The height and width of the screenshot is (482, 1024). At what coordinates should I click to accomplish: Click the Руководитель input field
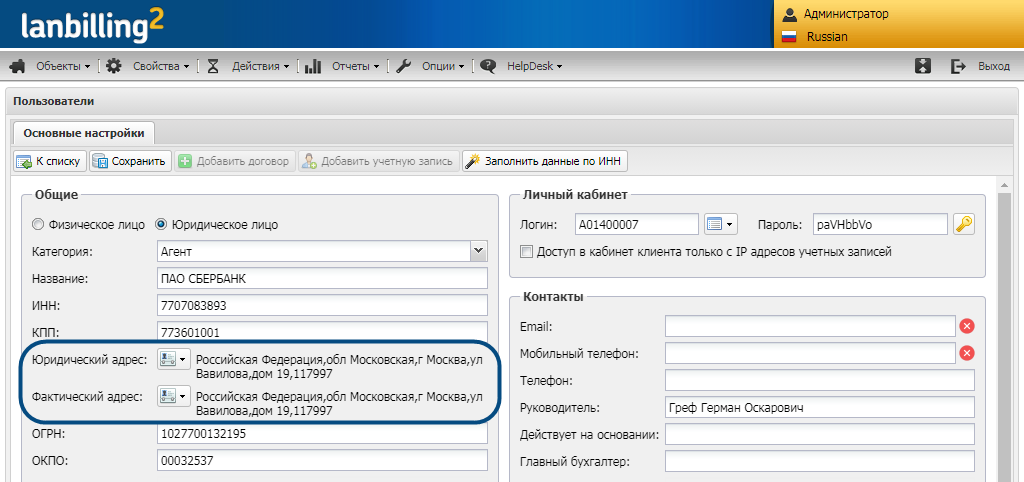click(820, 408)
